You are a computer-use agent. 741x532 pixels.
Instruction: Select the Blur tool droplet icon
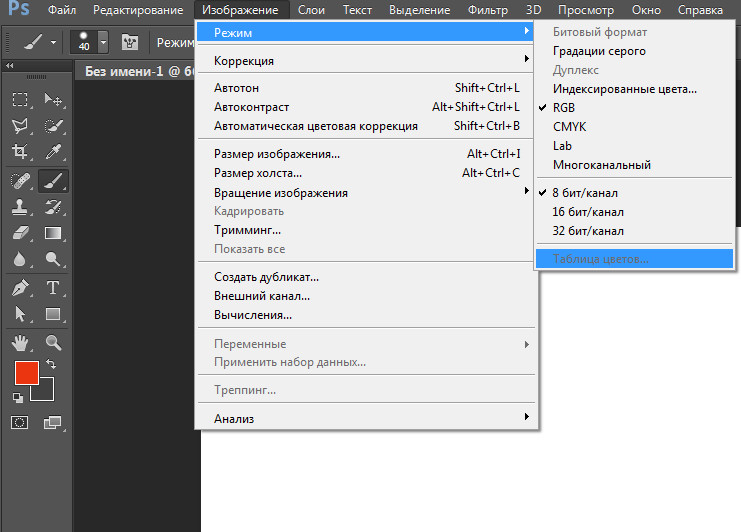click(20, 259)
